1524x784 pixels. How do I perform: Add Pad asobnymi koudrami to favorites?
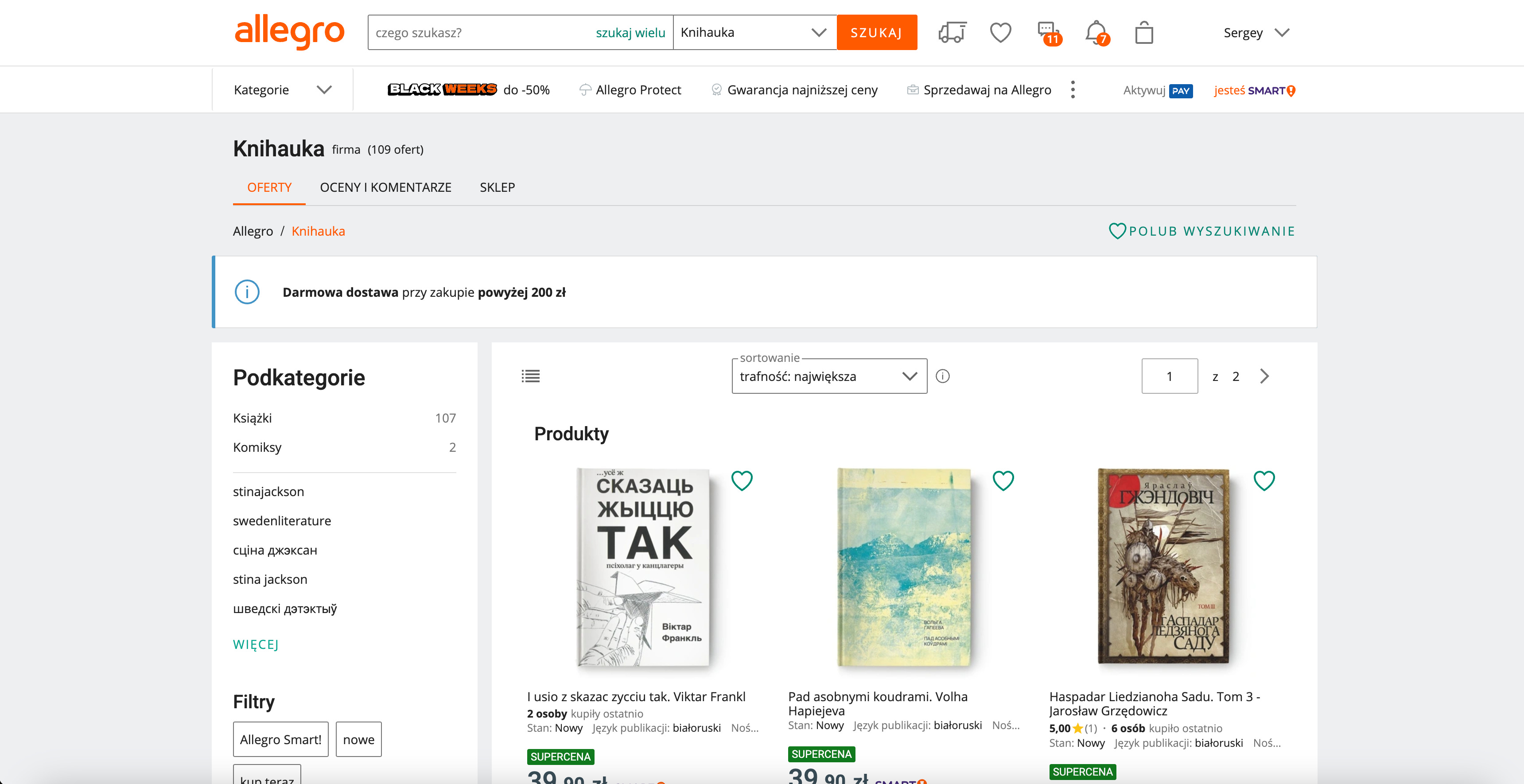(1003, 481)
